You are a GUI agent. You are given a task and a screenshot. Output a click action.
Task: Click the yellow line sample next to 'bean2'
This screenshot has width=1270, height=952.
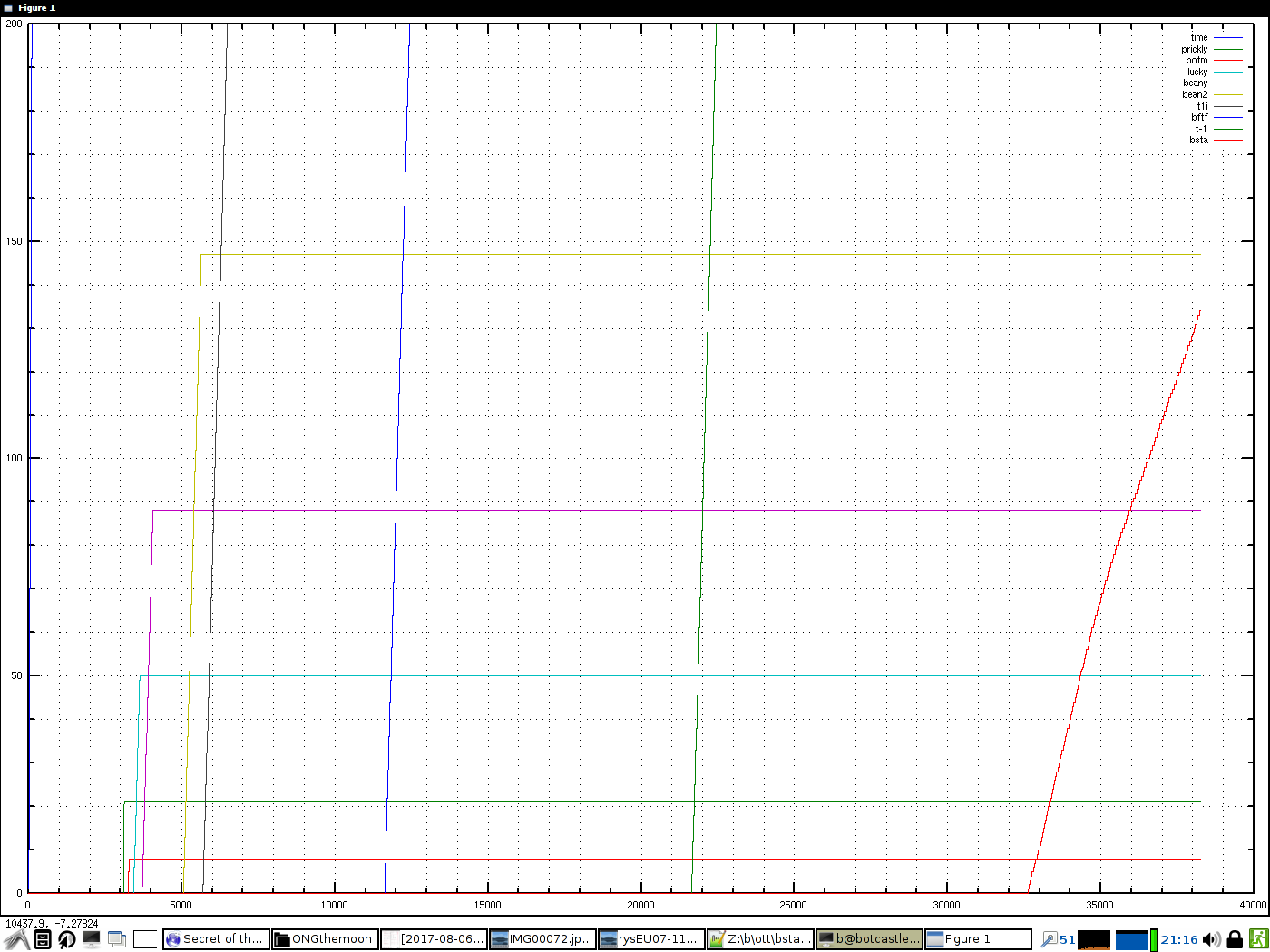point(1227,94)
